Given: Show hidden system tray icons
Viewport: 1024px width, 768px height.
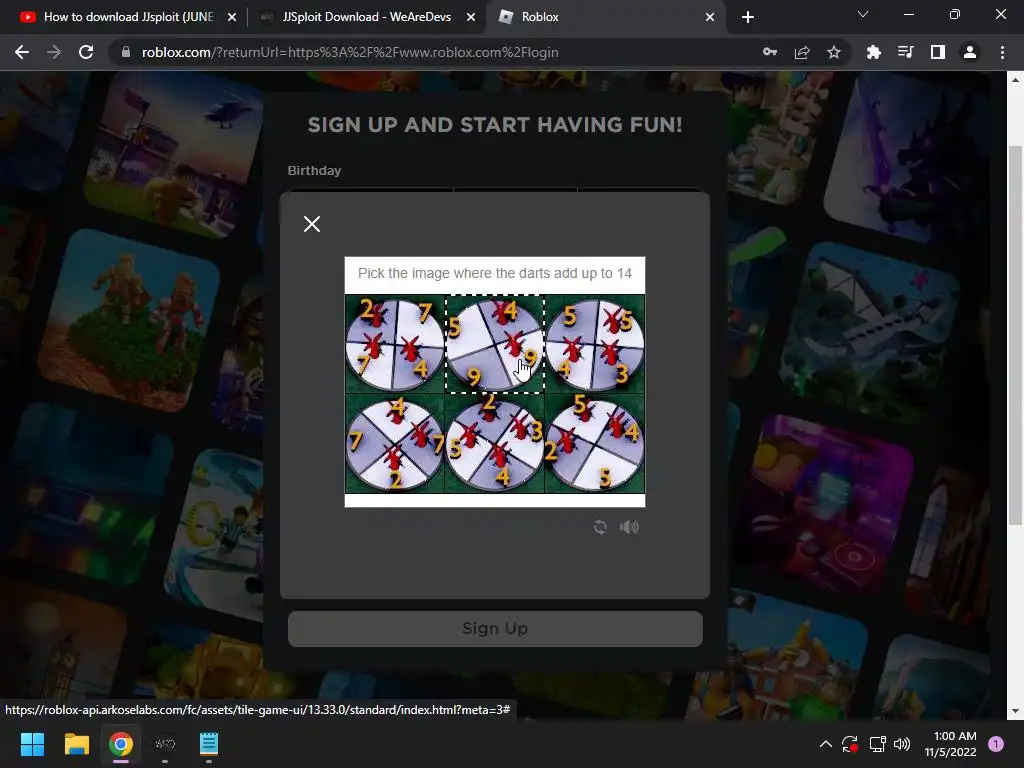Looking at the screenshot, I should pos(825,744).
